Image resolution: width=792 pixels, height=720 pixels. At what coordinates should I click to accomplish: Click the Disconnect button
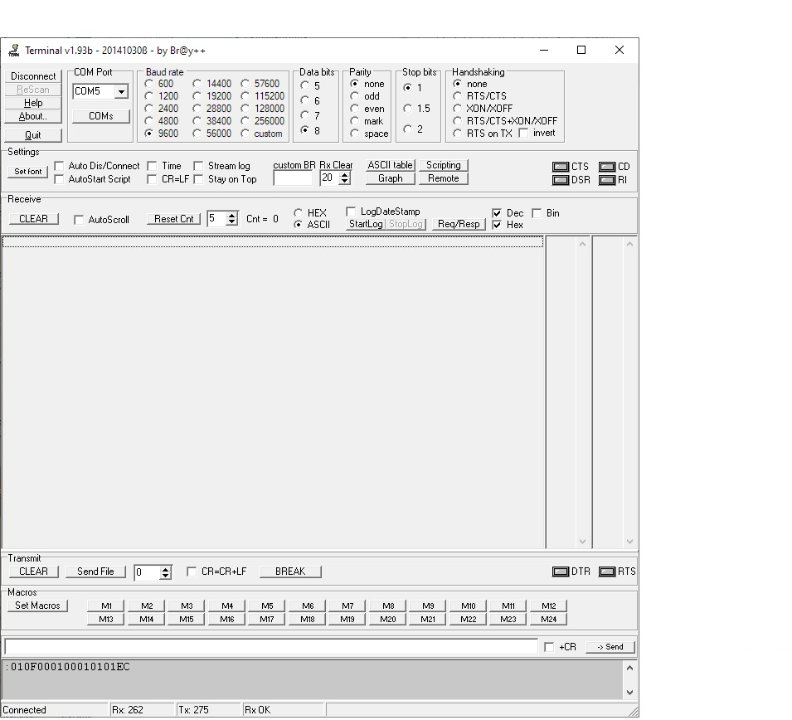point(33,76)
